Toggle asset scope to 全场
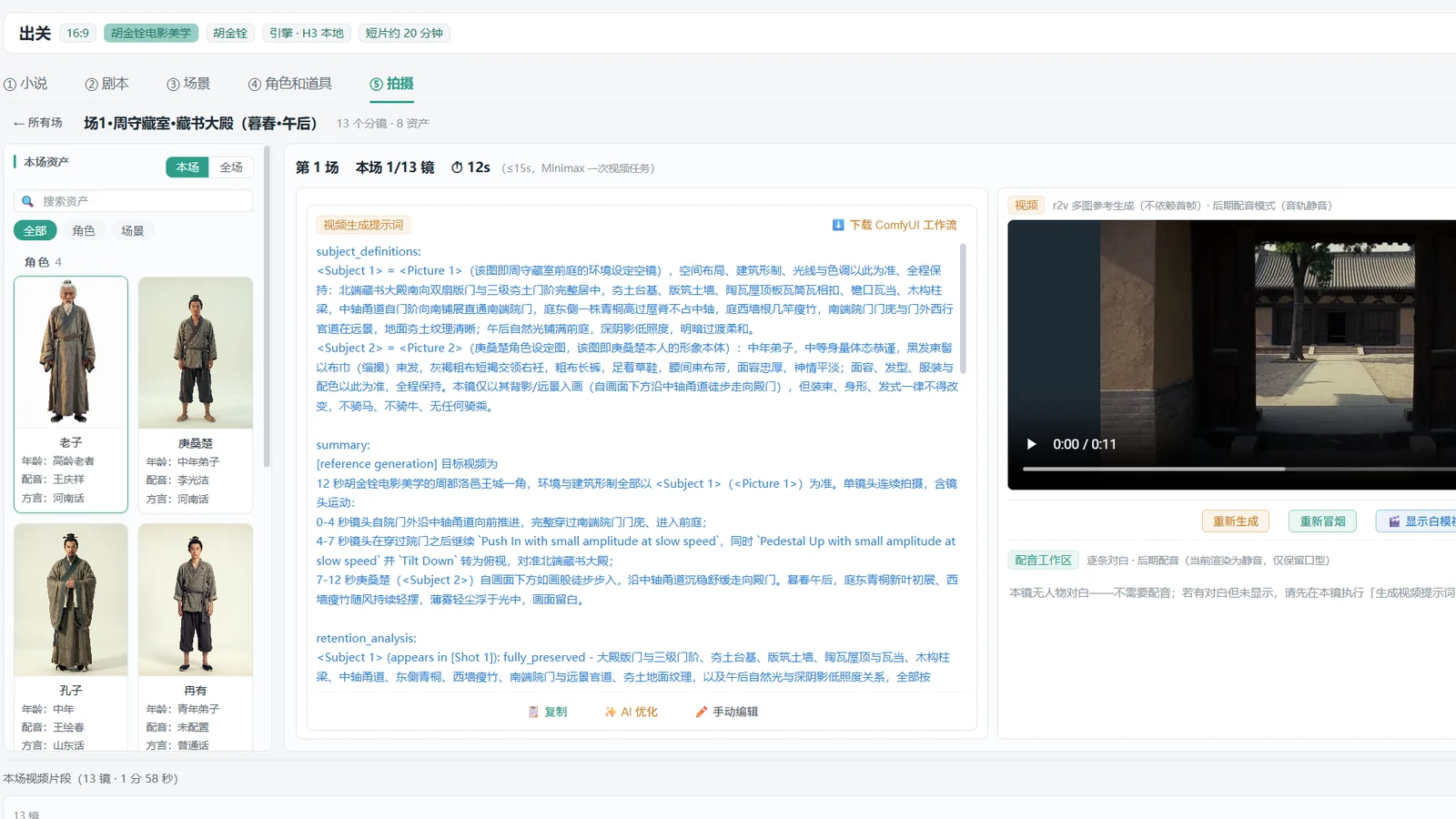1456x819 pixels. [231, 167]
